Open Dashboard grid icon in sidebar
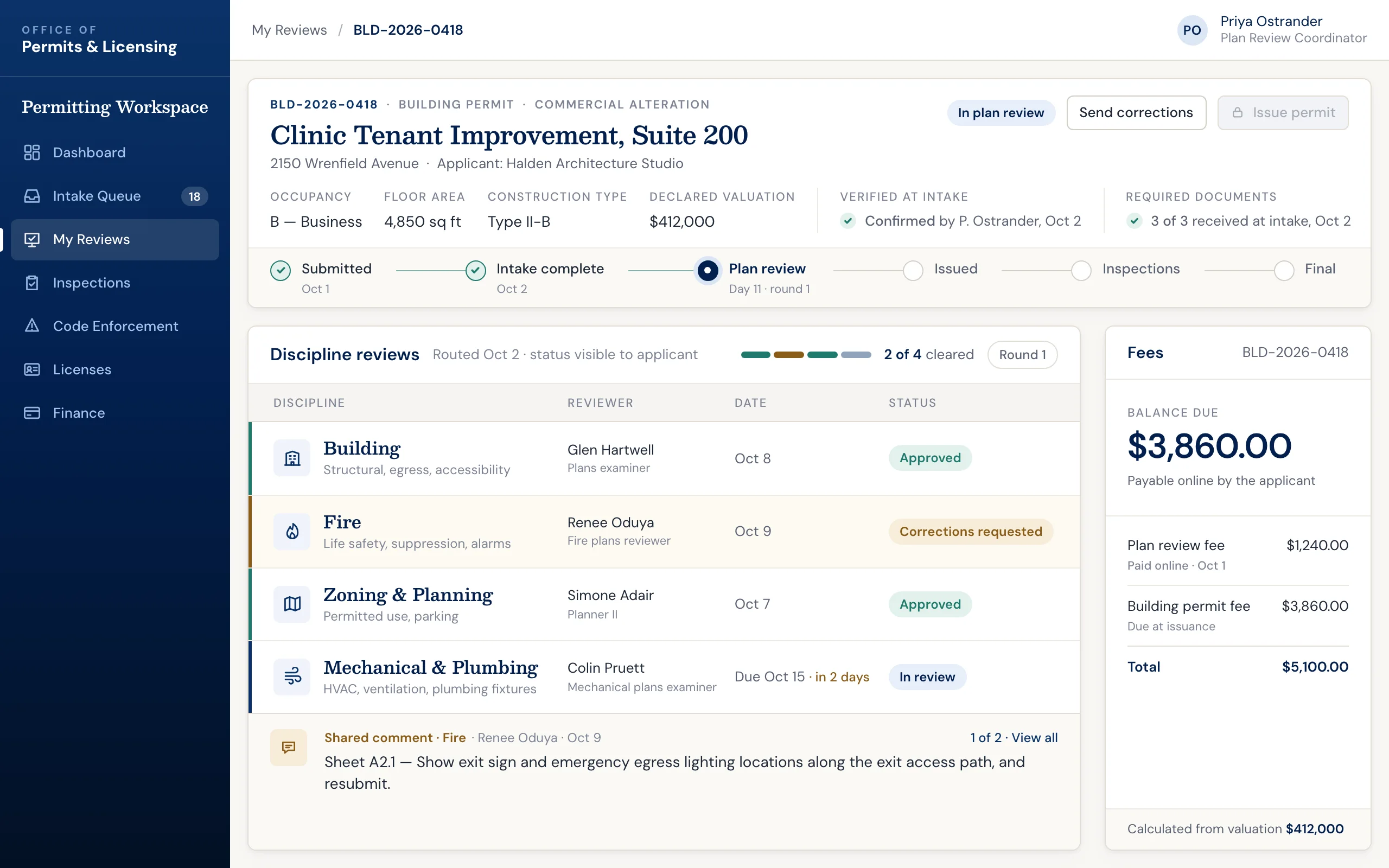Viewport: 1389px width, 868px height. pos(32,152)
